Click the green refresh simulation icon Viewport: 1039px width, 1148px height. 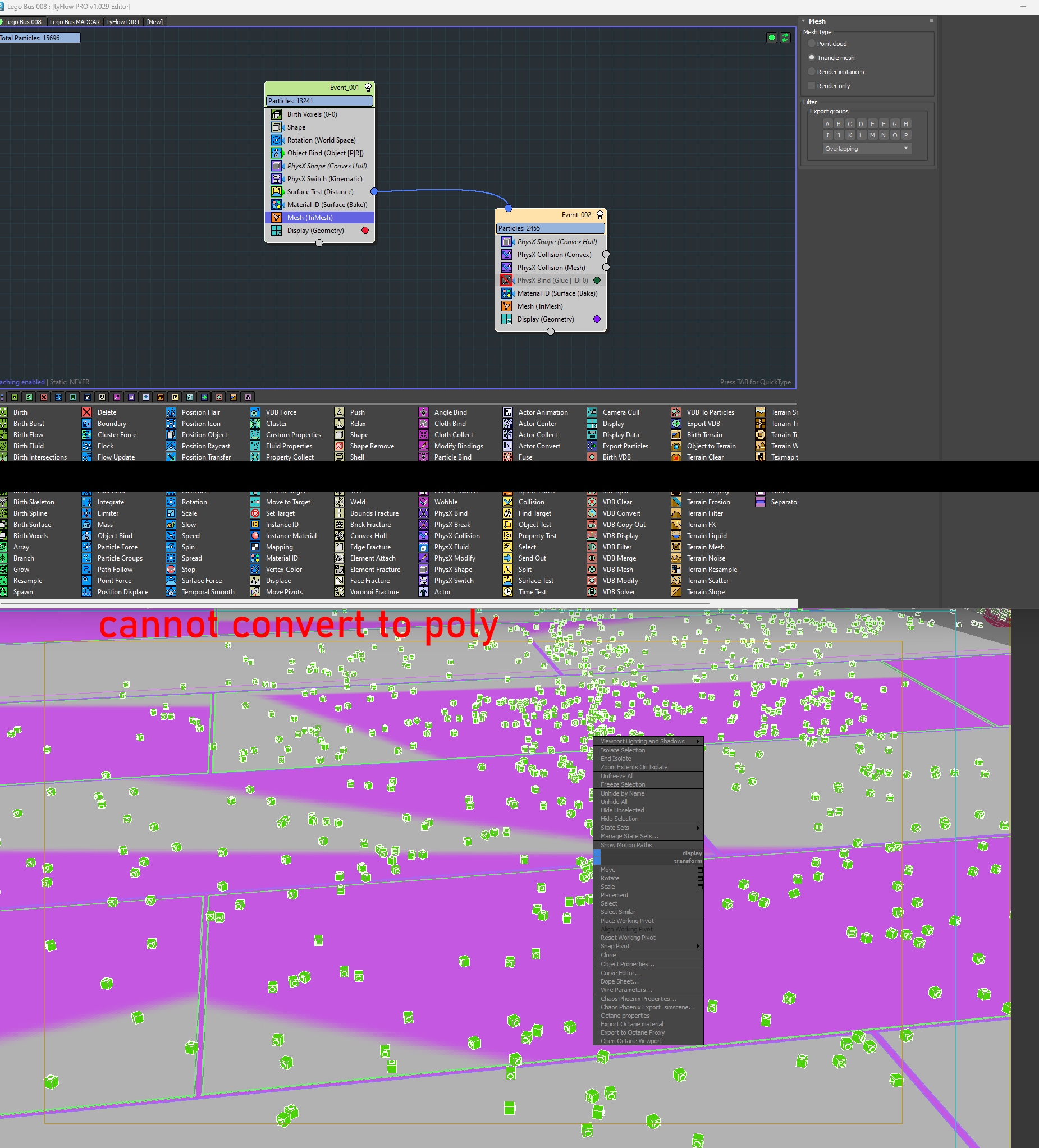point(785,38)
